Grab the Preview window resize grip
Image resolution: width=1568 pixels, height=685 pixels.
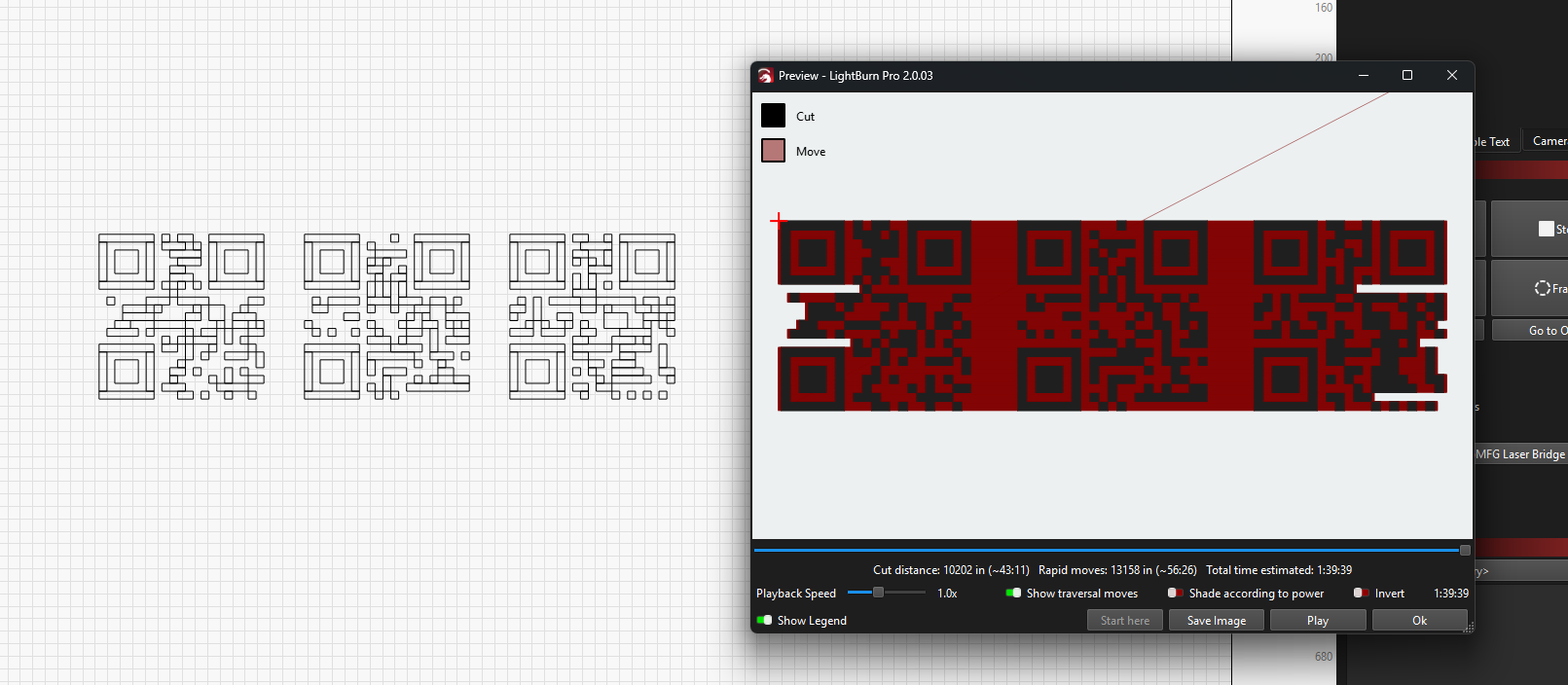[x=1468, y=628]
